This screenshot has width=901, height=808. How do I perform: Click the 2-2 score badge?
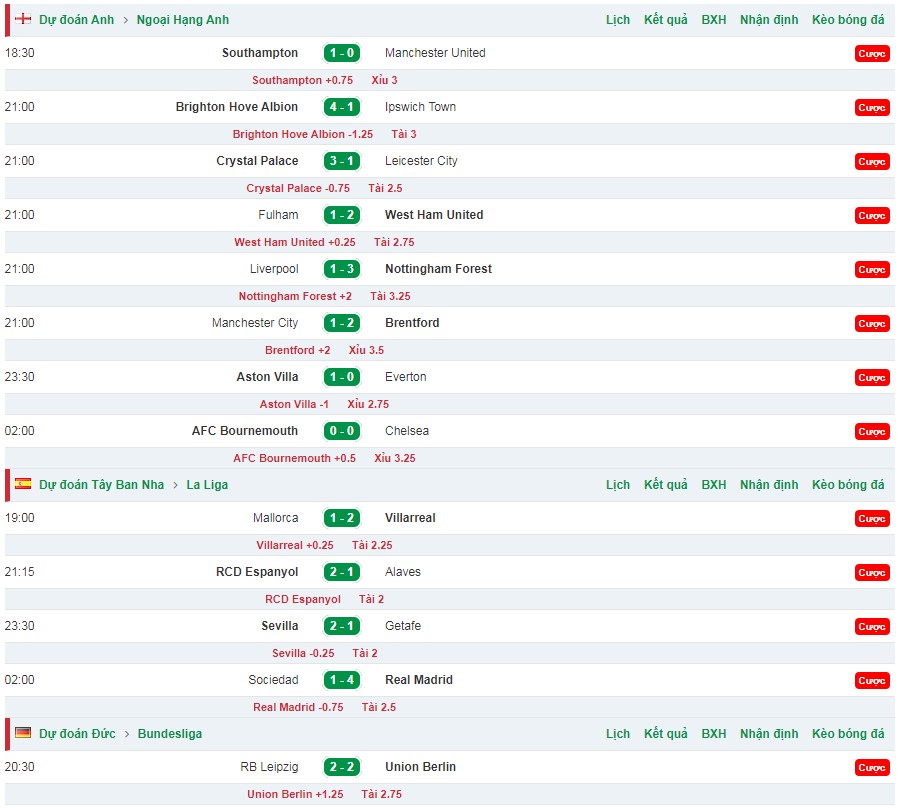[x=342, y=767]
